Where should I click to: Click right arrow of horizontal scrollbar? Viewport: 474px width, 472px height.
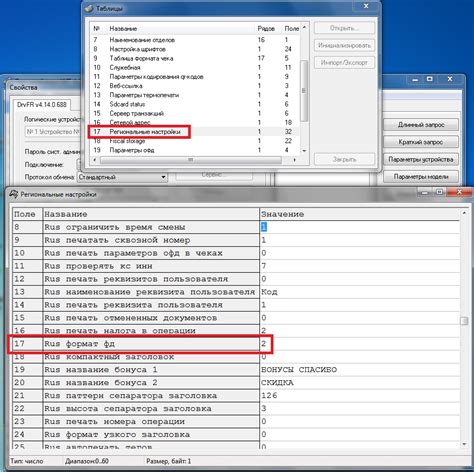point(295,160)
